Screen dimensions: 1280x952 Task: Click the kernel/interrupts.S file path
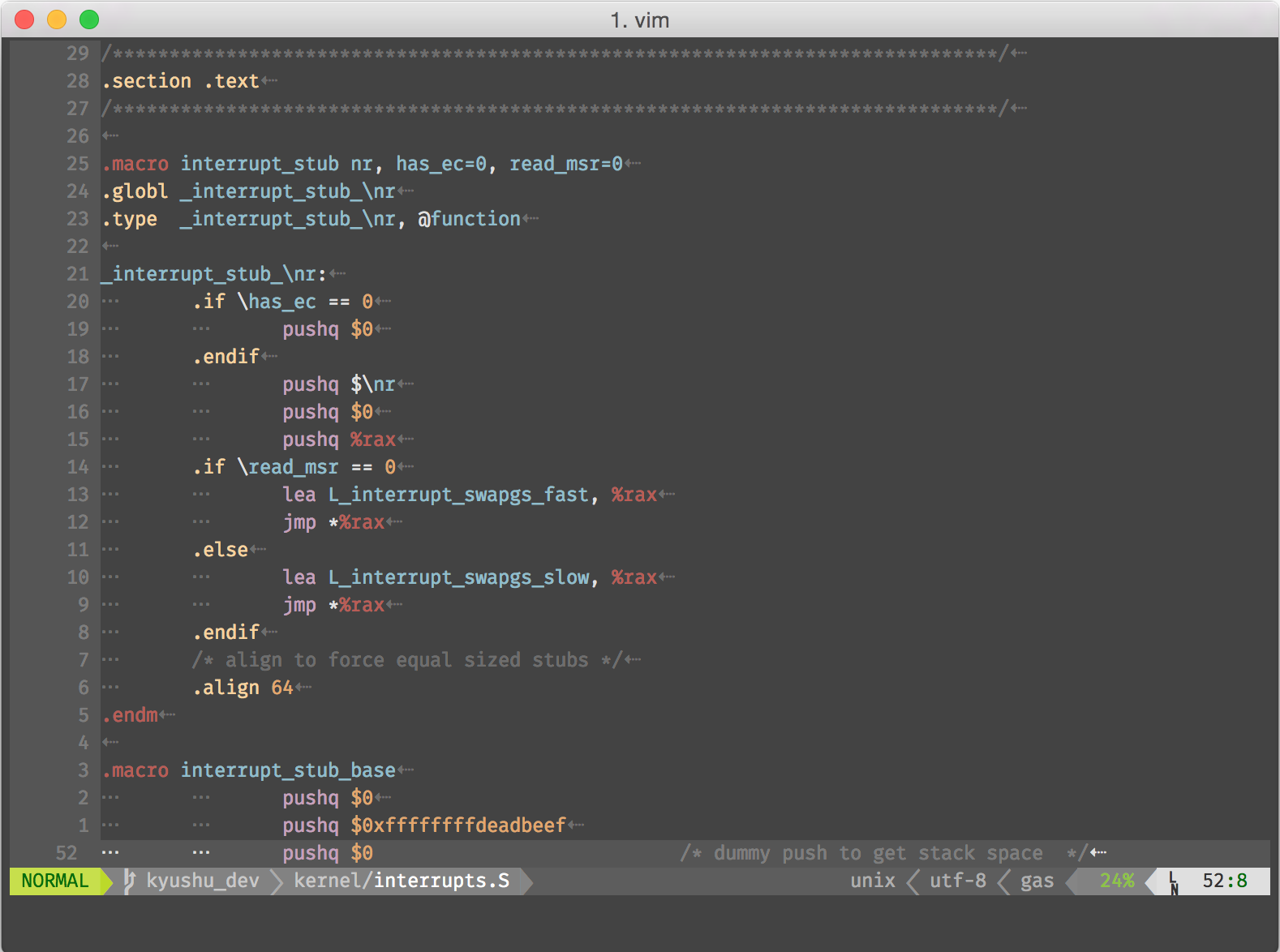click(402, 881)
